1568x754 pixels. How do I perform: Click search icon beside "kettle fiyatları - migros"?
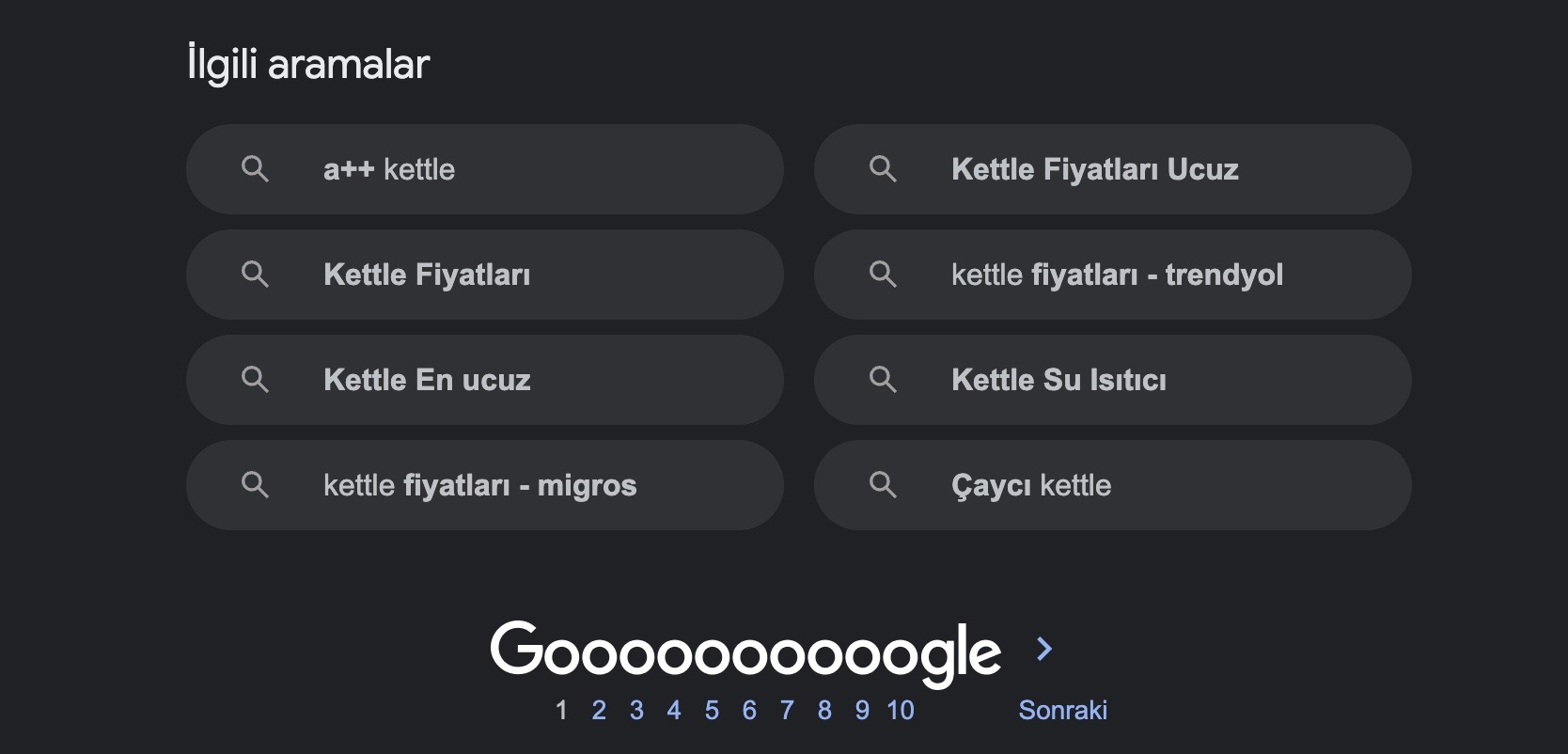click(255, 485)
